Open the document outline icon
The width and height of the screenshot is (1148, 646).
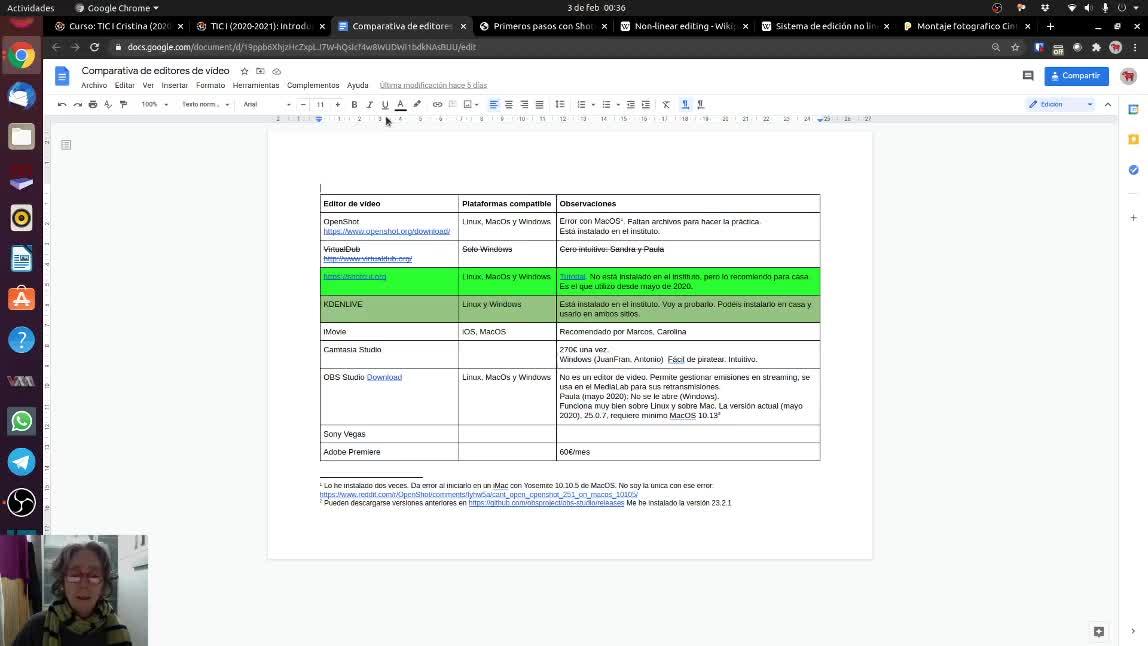tap(66, 145)
